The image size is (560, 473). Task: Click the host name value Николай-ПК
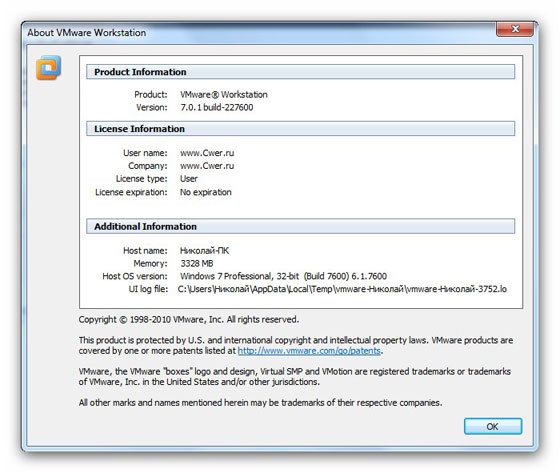(x=204, y=250)
